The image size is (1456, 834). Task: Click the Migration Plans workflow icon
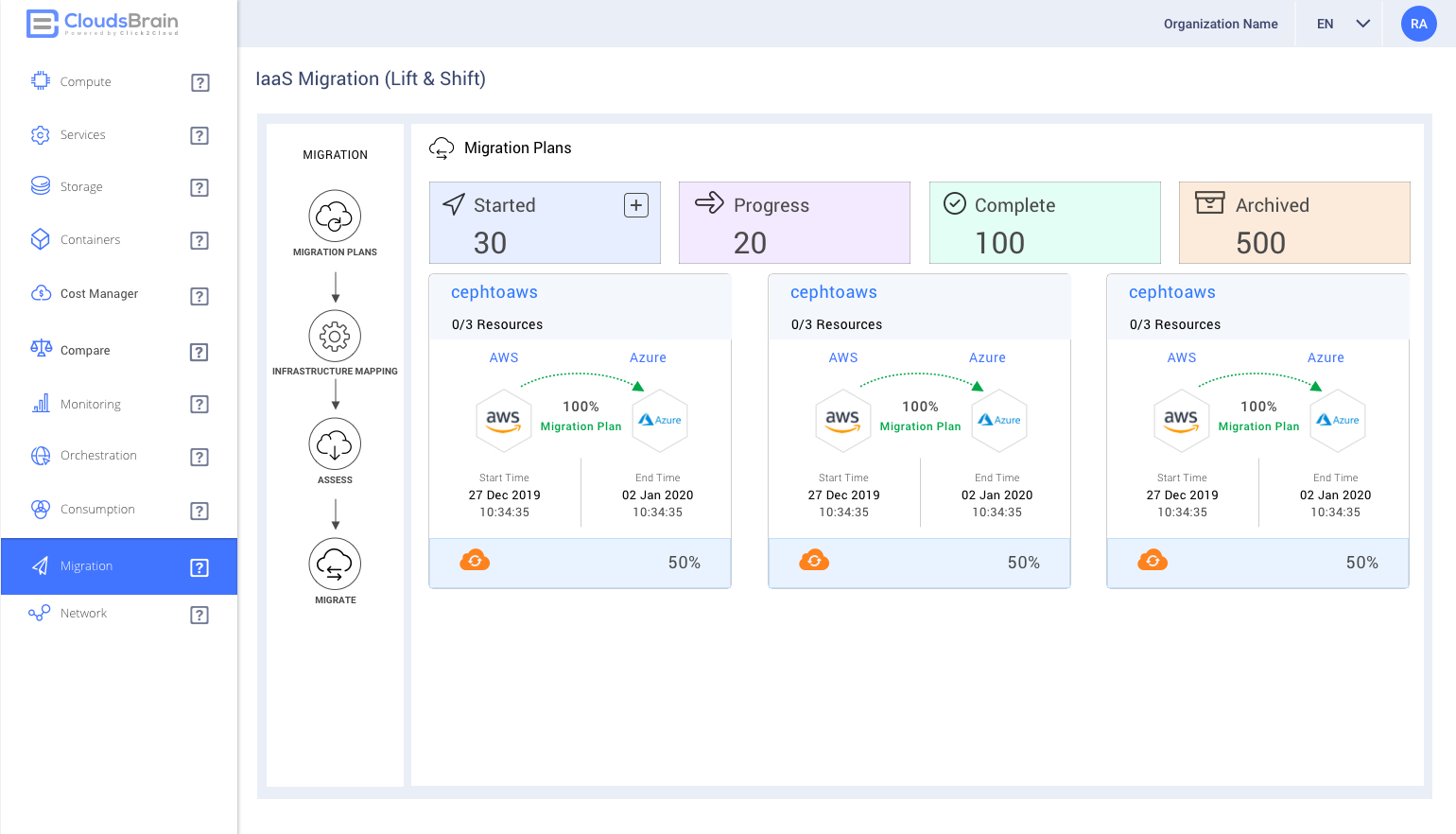pyautogui.click(x=335, y=216)
